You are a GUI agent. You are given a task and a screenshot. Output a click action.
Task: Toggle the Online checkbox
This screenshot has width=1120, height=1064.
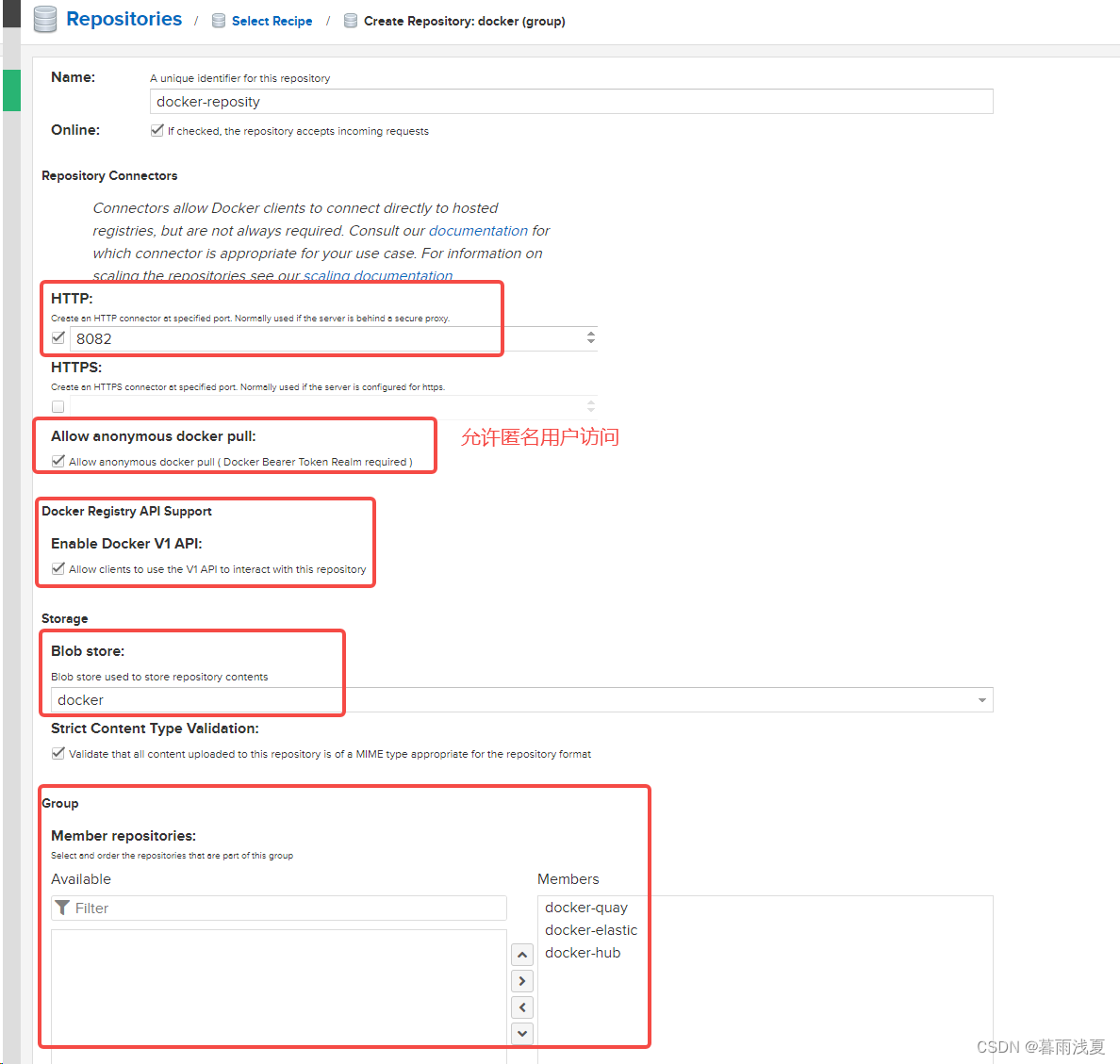(157, 131)
